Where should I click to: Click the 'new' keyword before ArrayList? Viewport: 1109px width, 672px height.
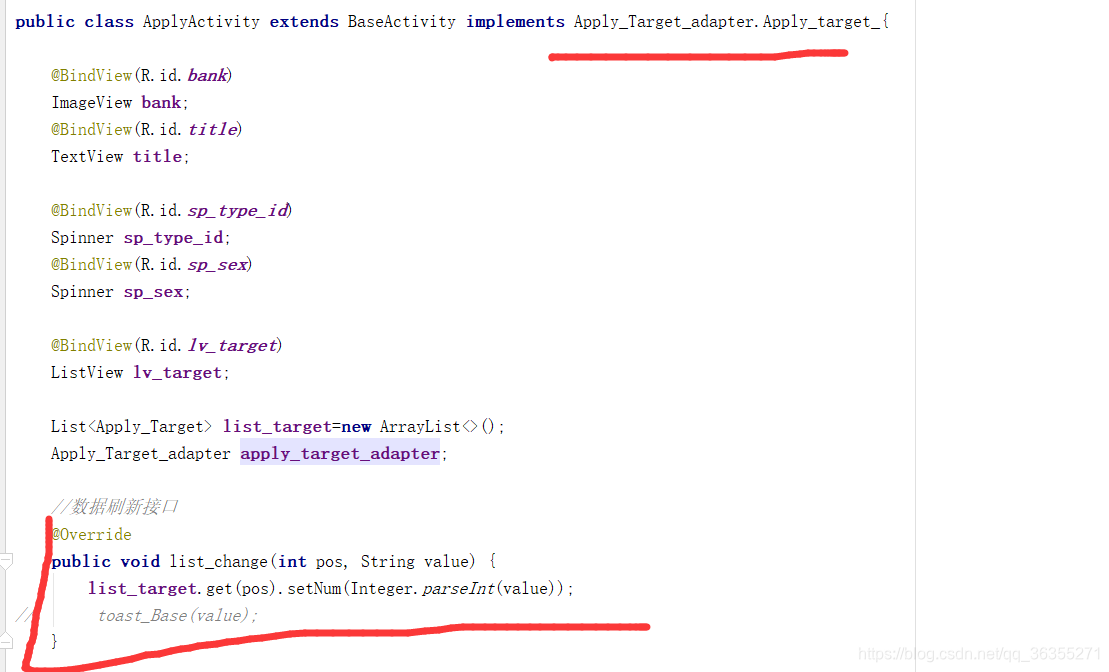point(356,427)
